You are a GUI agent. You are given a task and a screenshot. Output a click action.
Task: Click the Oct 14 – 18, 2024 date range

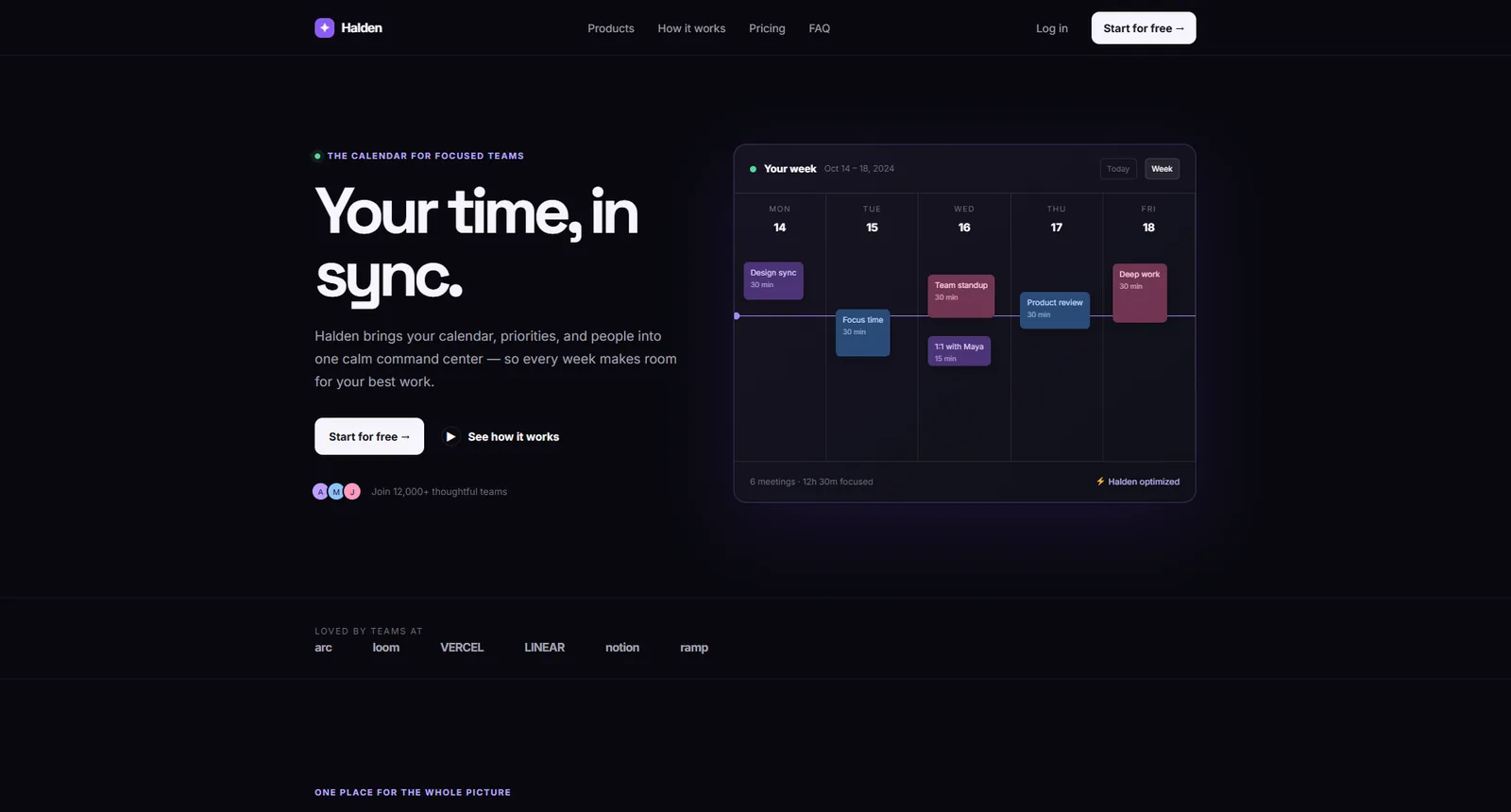pos(859,169)
